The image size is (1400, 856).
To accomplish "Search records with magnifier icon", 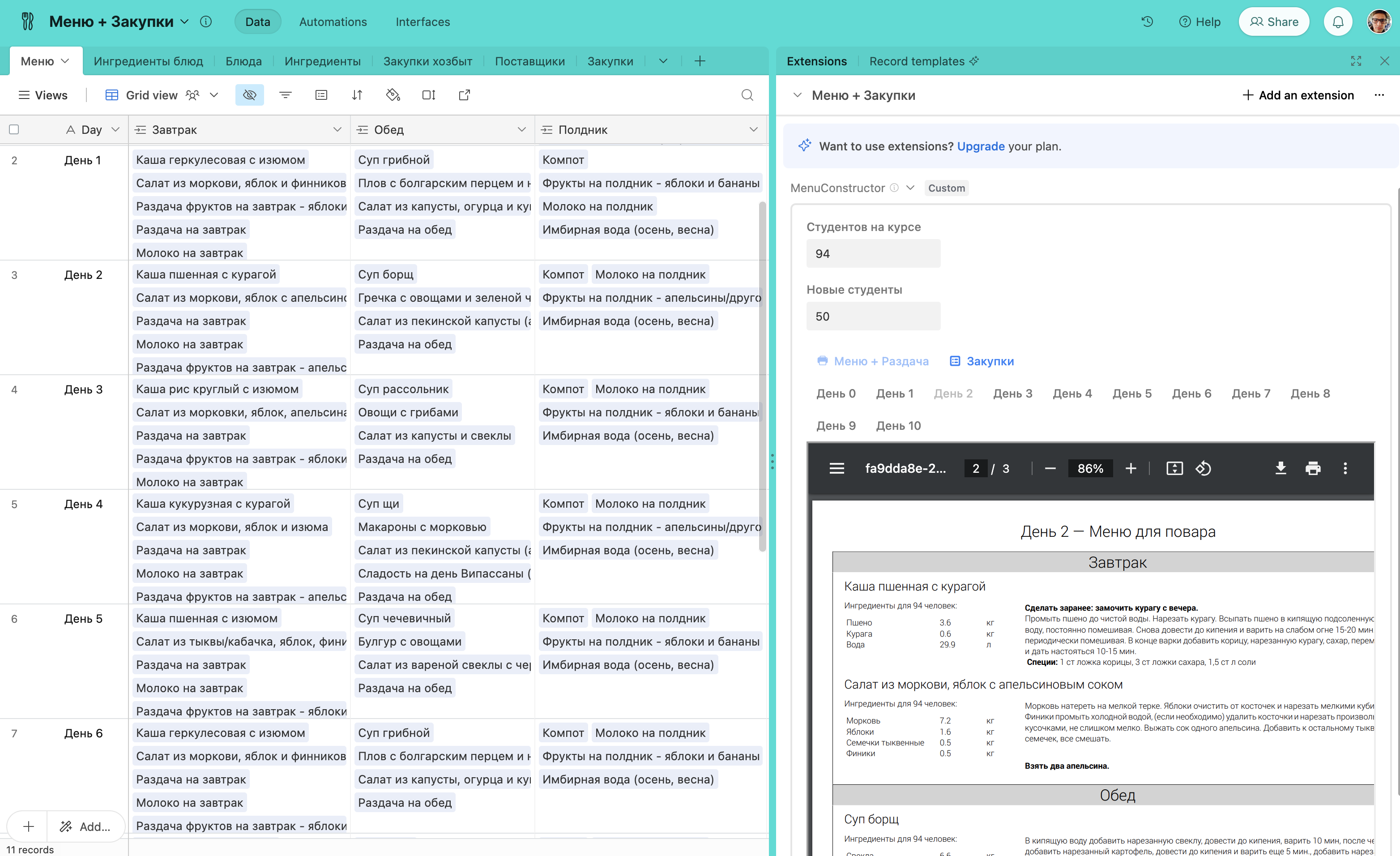I will point(747,95).
